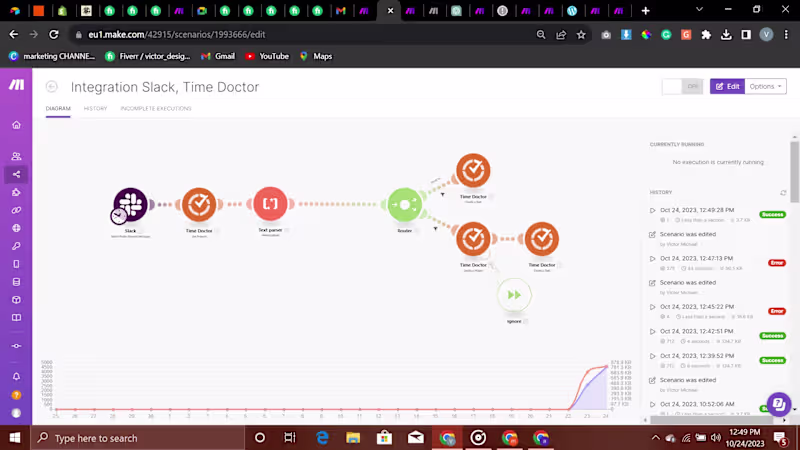This screenshot has width=800, height=450.
Task: Click the Windows search box
Action: click(x=138, y=438)
